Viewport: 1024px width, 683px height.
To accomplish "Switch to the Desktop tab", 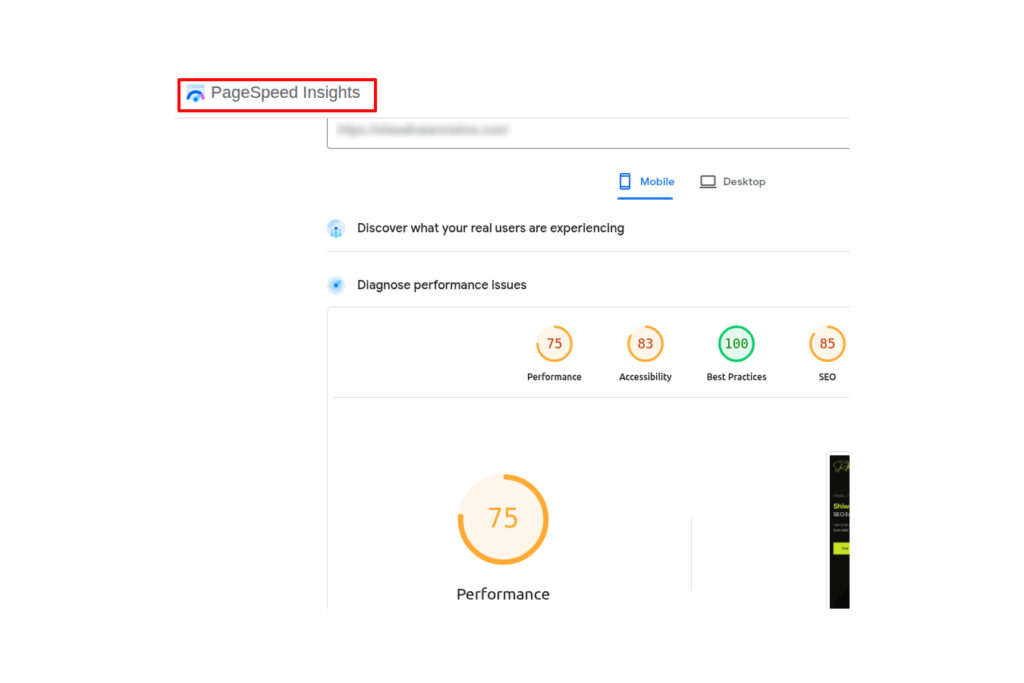I will [x=732, y=182].
